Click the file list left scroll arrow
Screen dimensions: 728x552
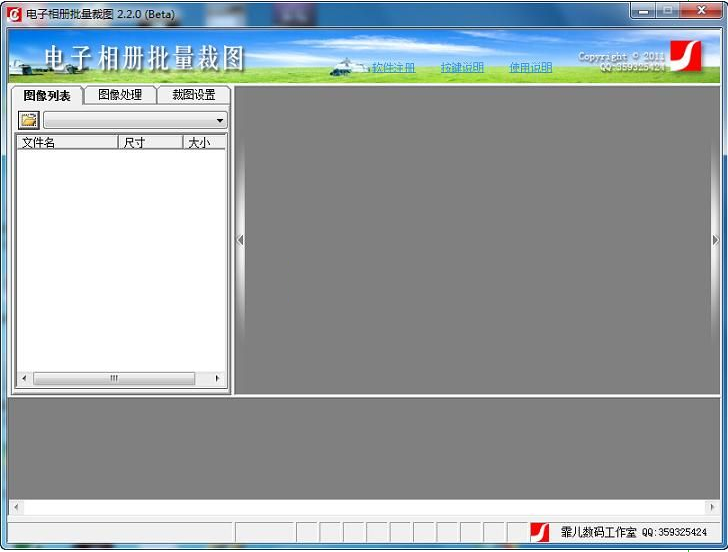pos(25,379)
